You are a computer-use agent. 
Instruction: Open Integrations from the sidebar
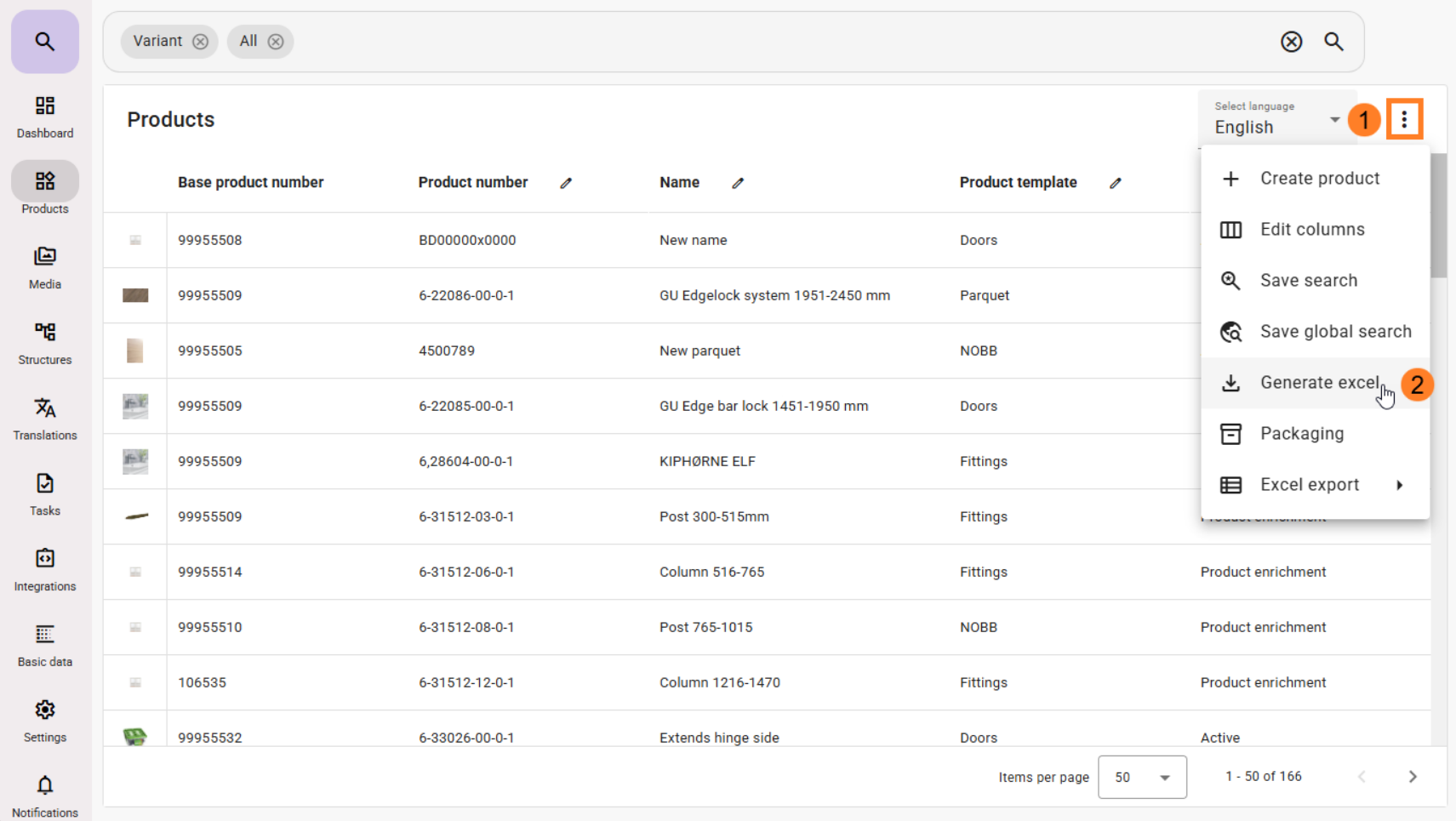45,570
